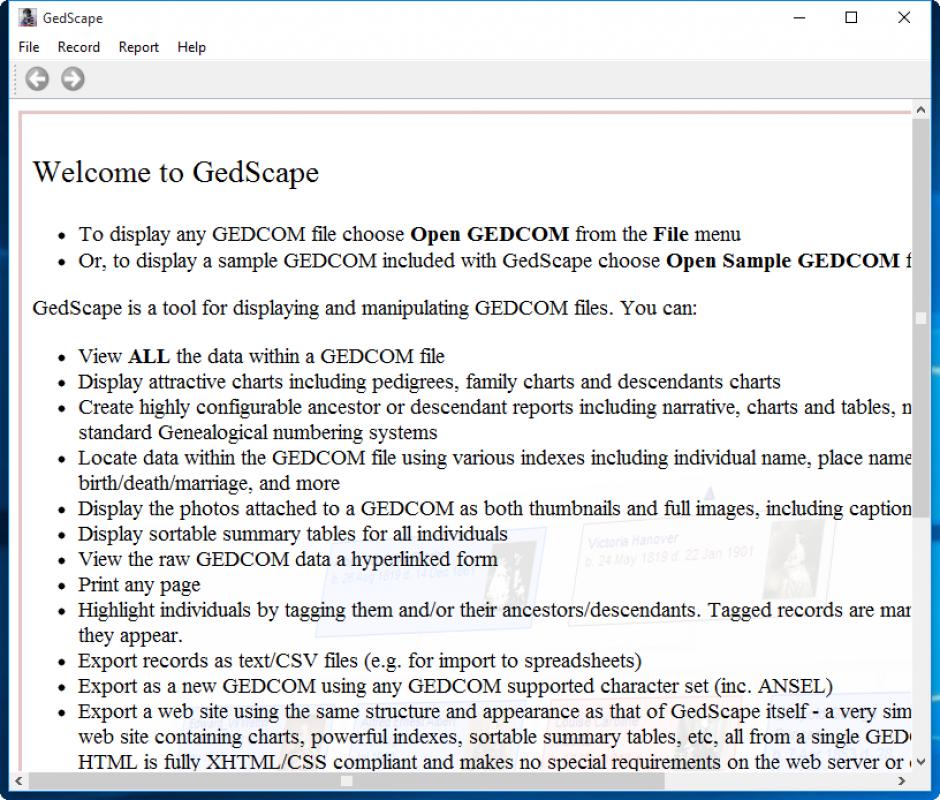Click 'Display attractive charts' bullet
The width and height of the screenshot is (940, 800).
pyautogui.click(x=429, y=382)
